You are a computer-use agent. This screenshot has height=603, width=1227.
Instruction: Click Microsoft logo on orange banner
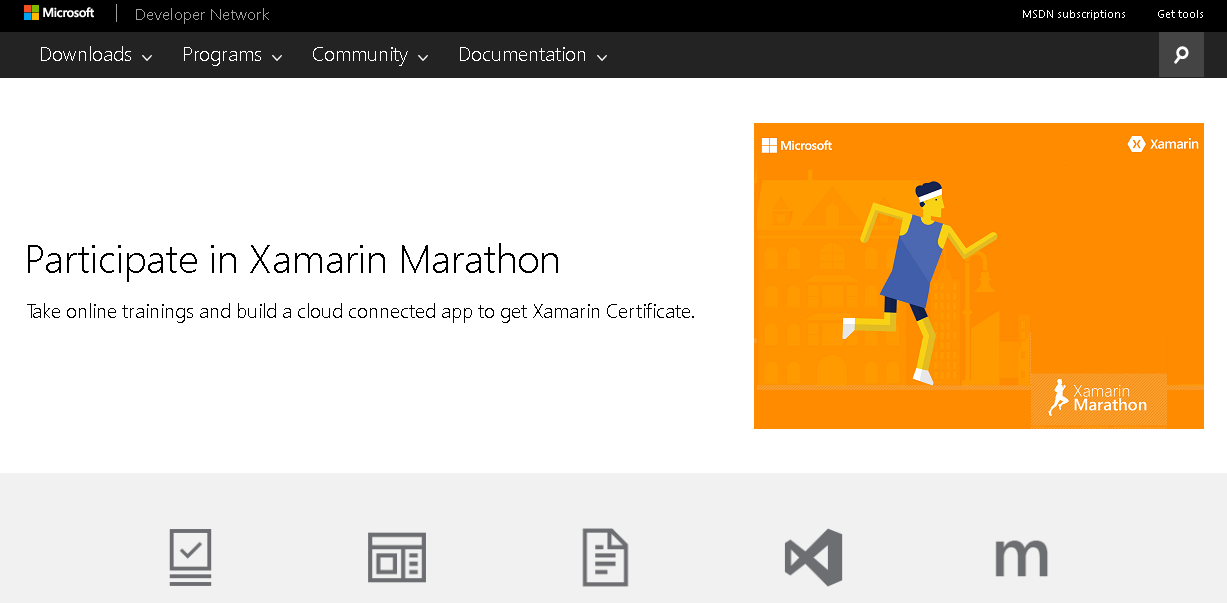tap(797, 145)
